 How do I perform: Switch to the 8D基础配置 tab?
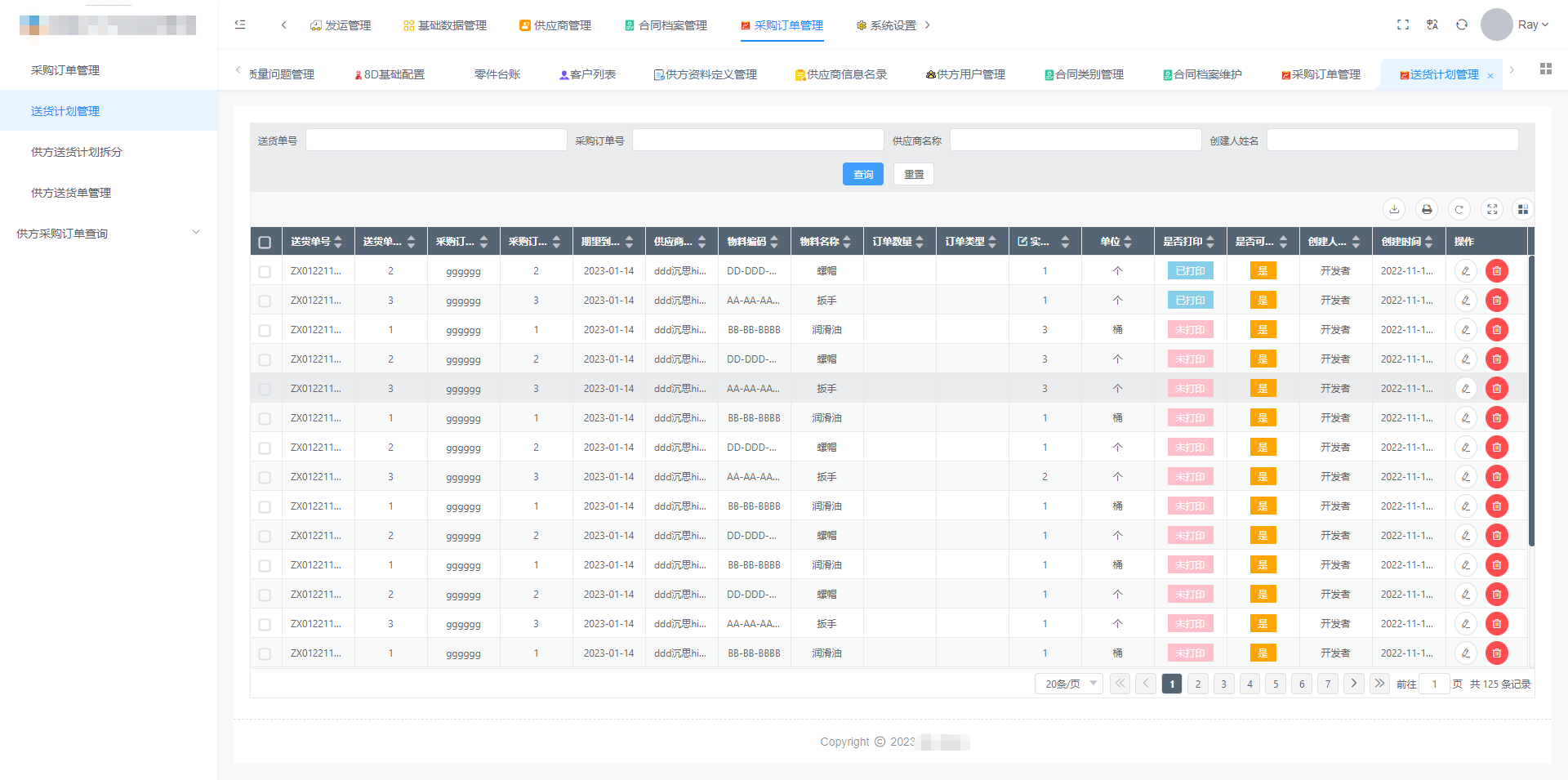(x=389, y=74)
